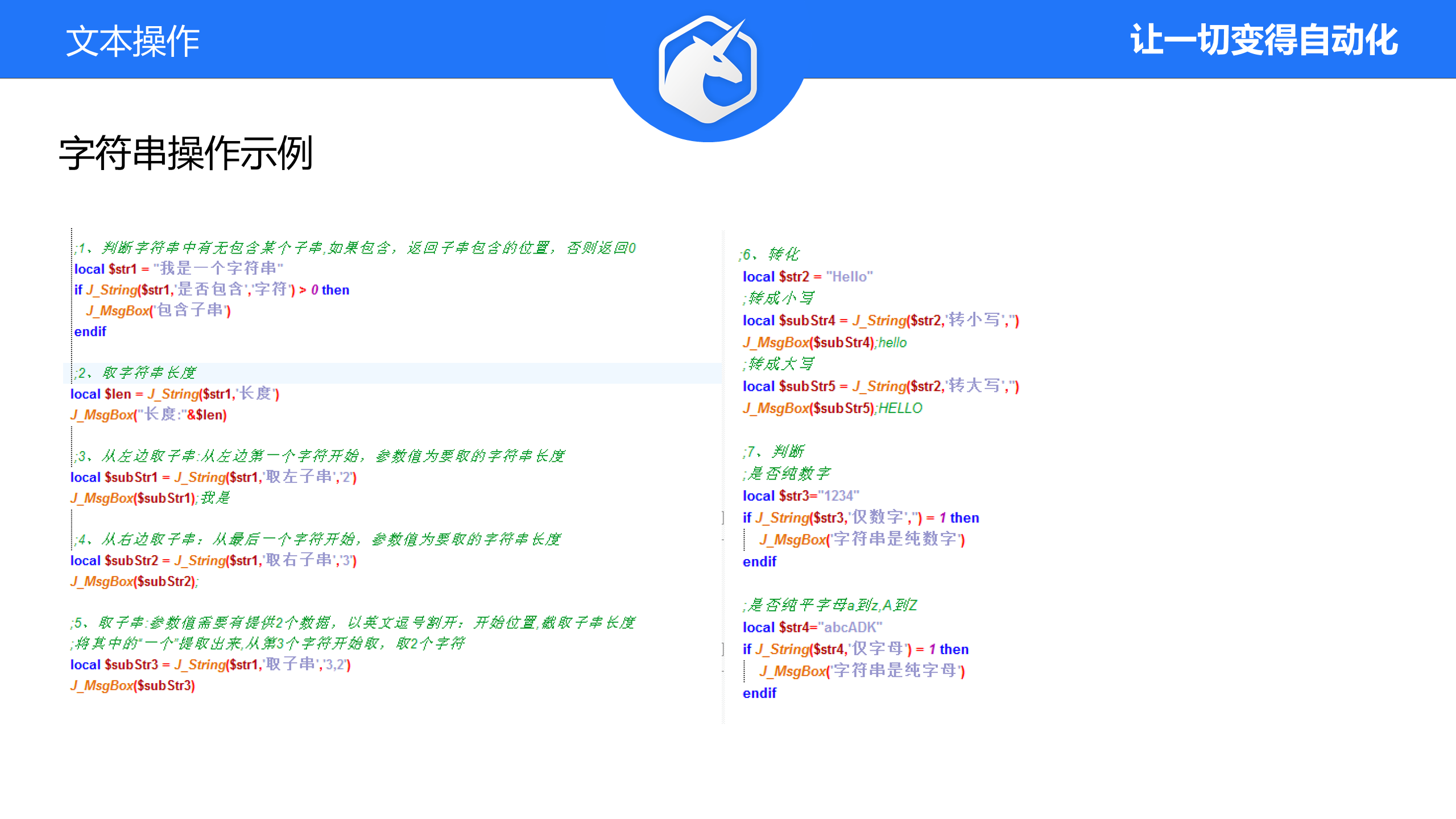Click the local $str4="abcADK" line
Screen dimensions: 1456x819
pos(812,627)
